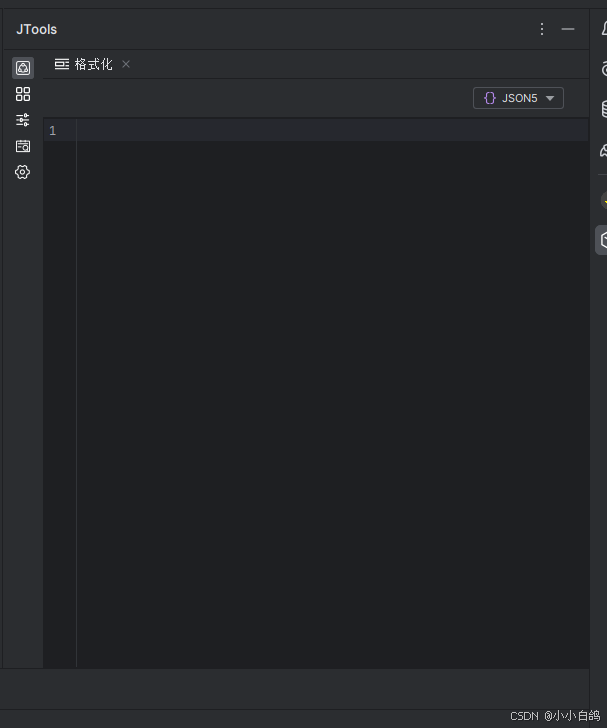Switch to the 格式化 tab
This screenshot has height=728, width=607.
84,64
